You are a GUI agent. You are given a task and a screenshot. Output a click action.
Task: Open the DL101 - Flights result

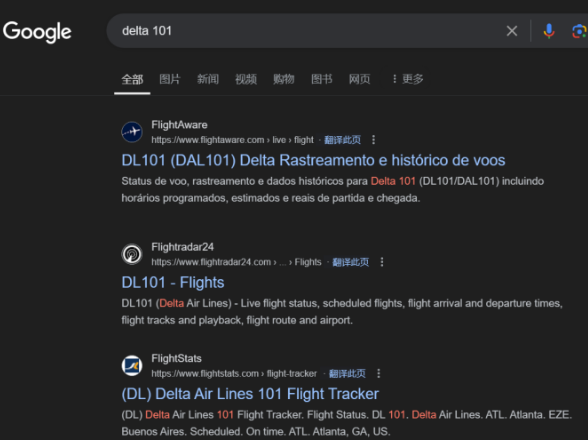tap(173, 282)
